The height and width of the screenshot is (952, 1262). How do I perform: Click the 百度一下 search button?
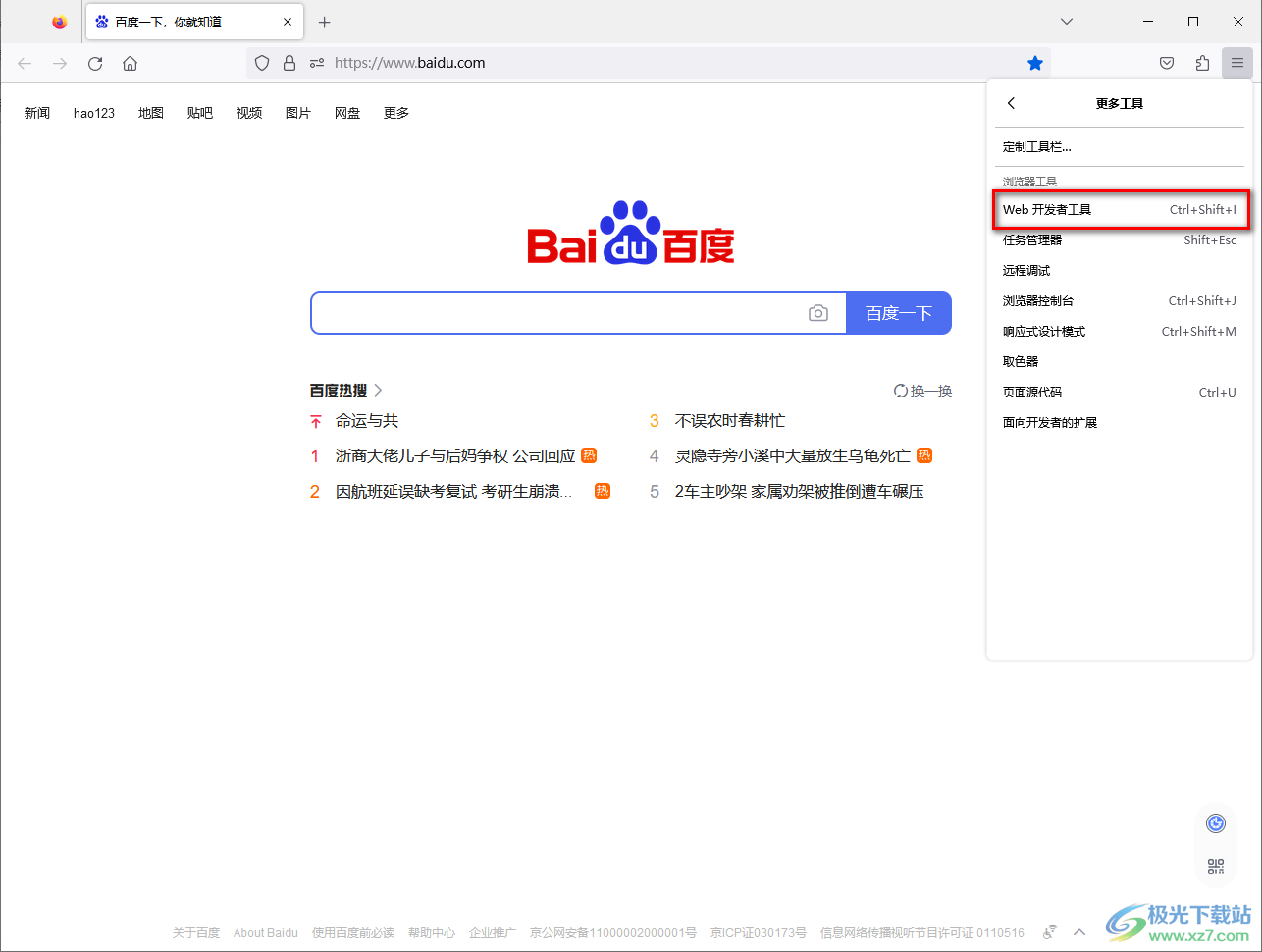(x=899, y=313)
